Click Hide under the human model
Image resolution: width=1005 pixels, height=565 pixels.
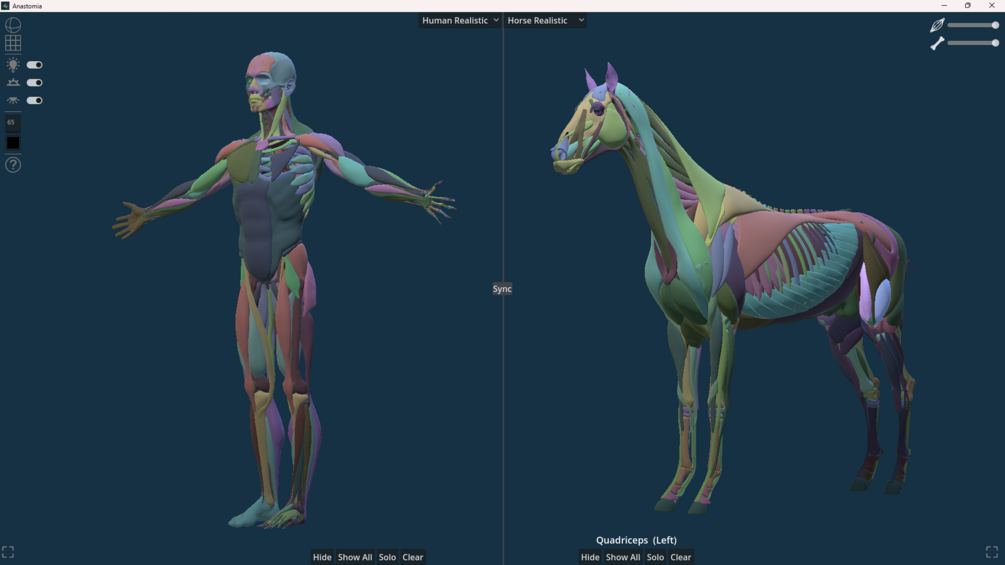tap(322, 557)
